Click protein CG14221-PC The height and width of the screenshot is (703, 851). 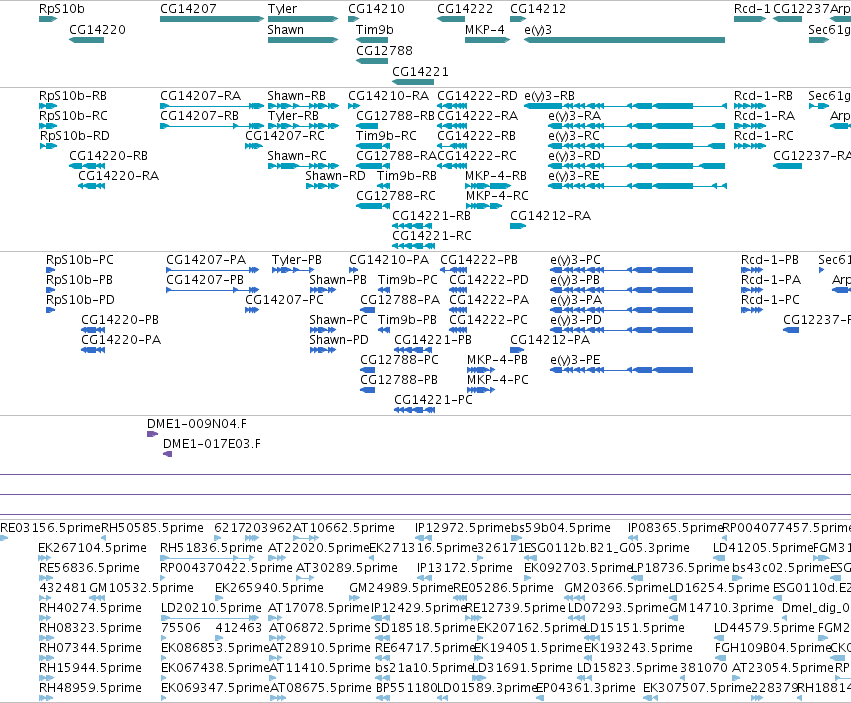coord(433,400)
